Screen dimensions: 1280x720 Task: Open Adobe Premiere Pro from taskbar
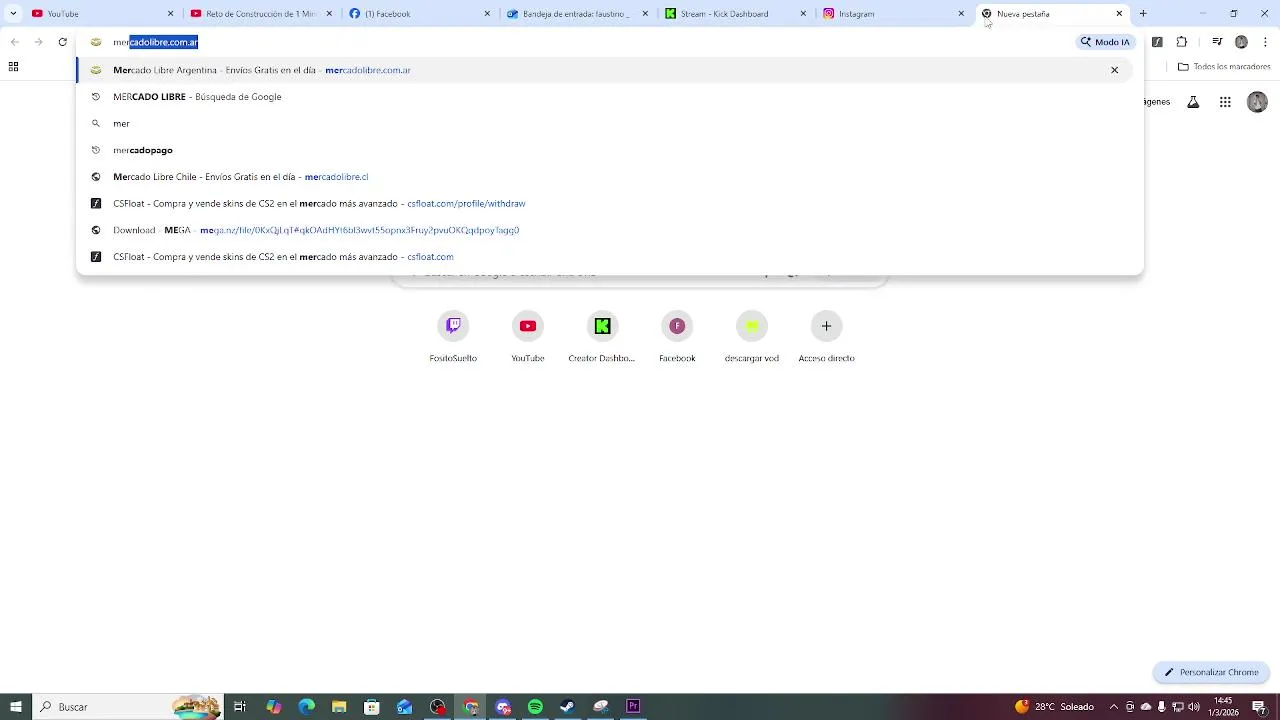[x=633, y=706]
